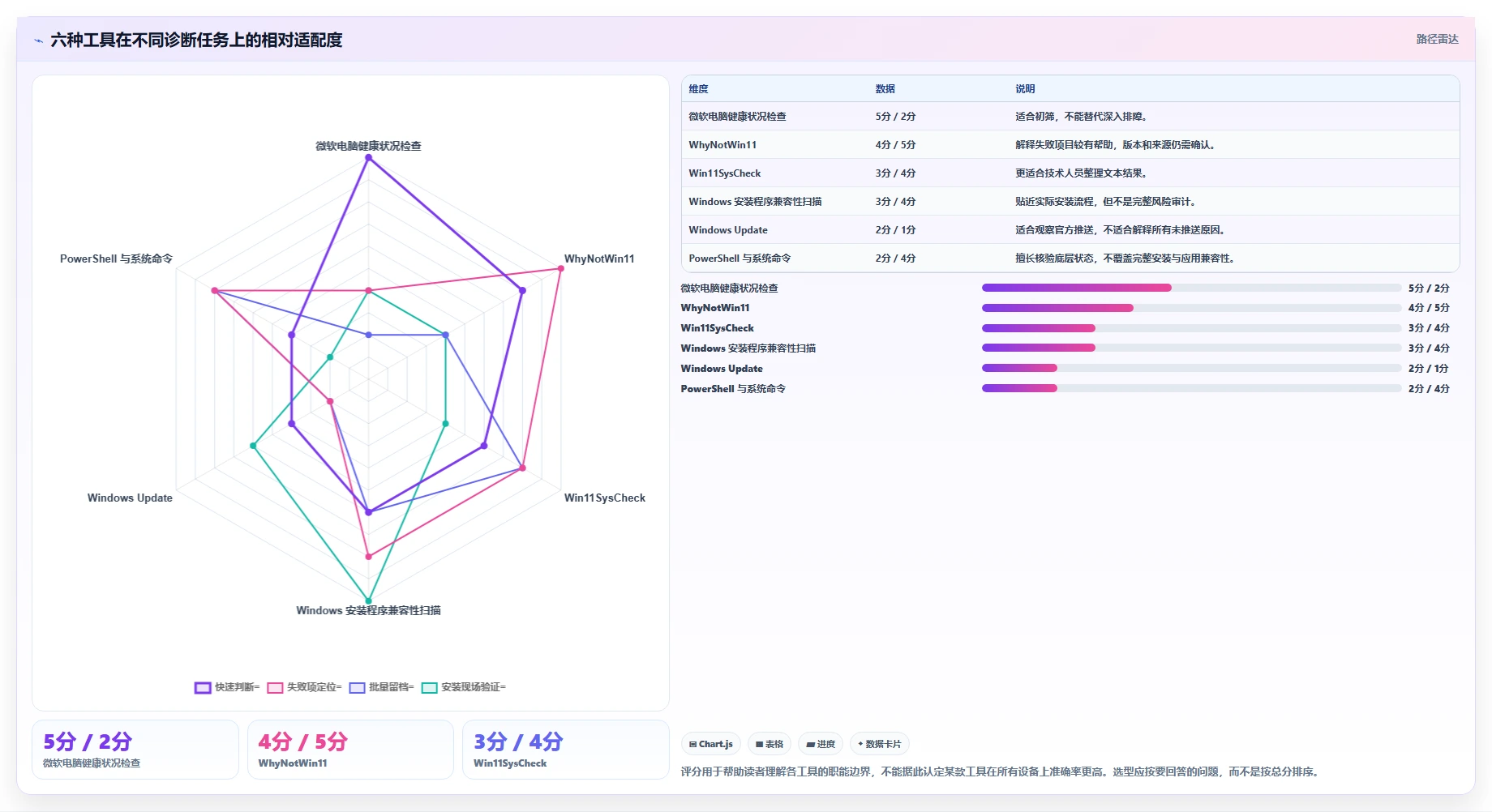The width and height of the screenshot is (1492, 812).
Task: Click the Windows Update progress bar
Action: [x=1191, y=368]
